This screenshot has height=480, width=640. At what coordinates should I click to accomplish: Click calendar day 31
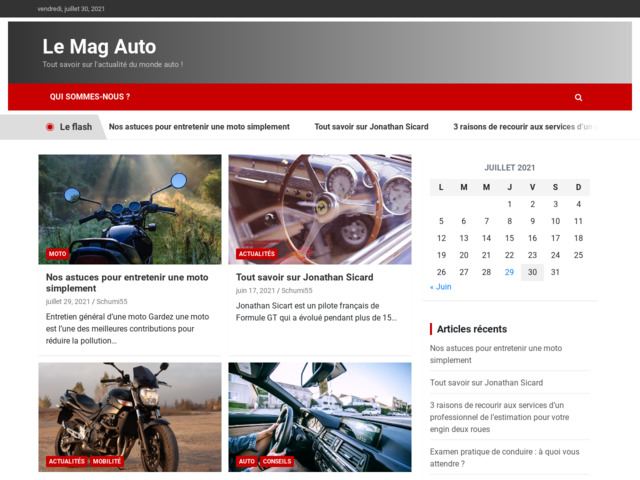555,272
